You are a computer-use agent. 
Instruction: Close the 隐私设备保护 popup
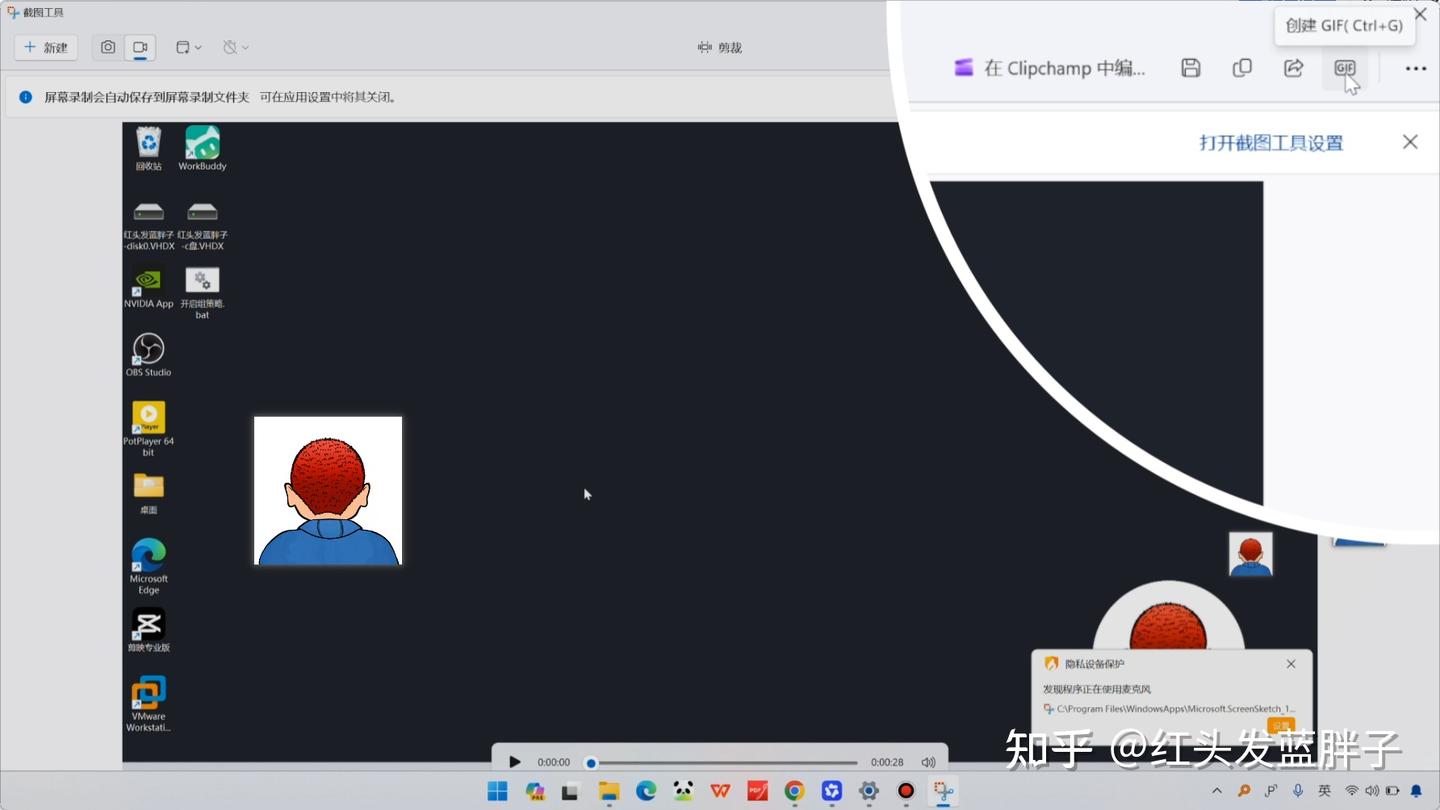[x=1291, y=664]
